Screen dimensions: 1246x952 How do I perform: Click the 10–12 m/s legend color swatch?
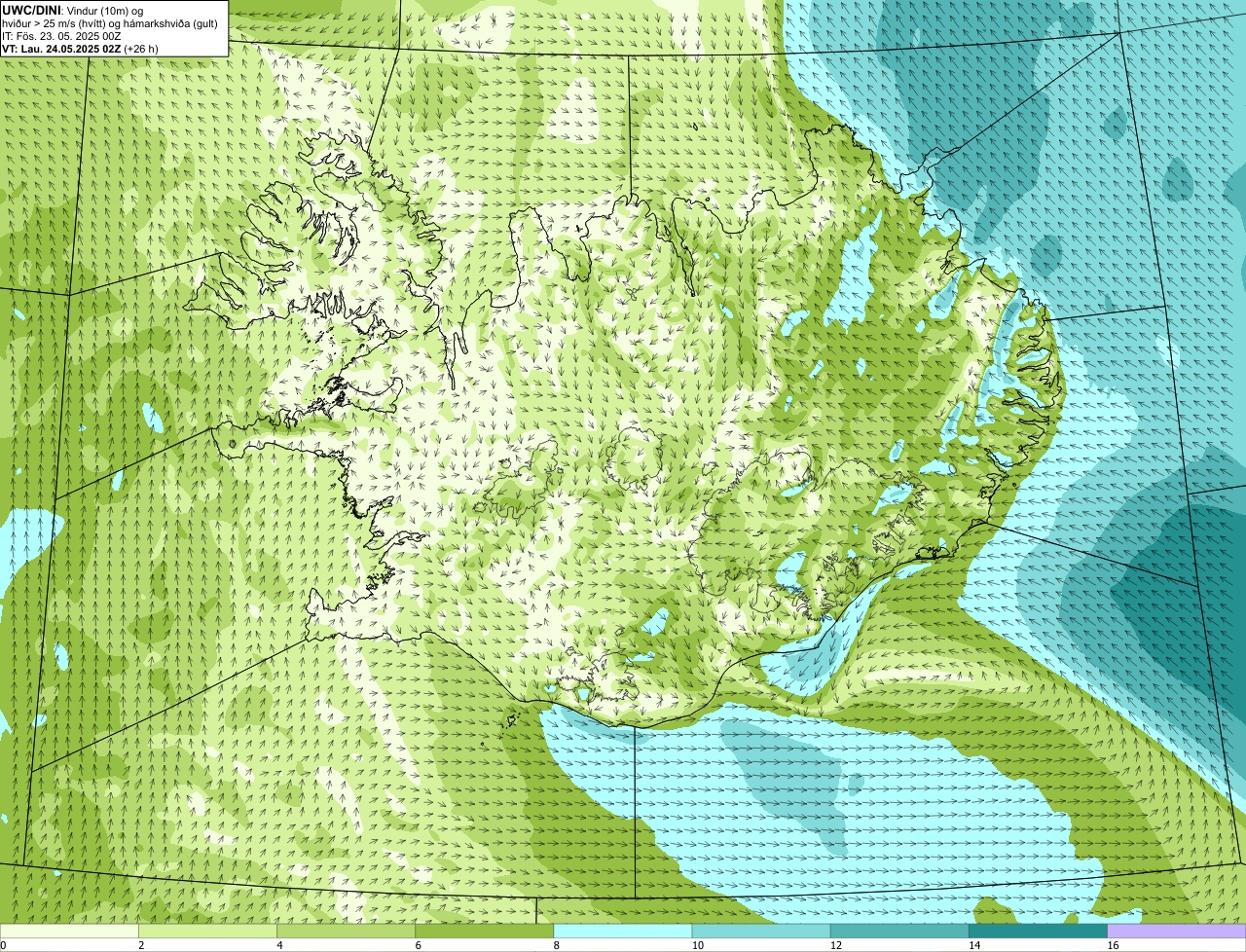(761, 931)
